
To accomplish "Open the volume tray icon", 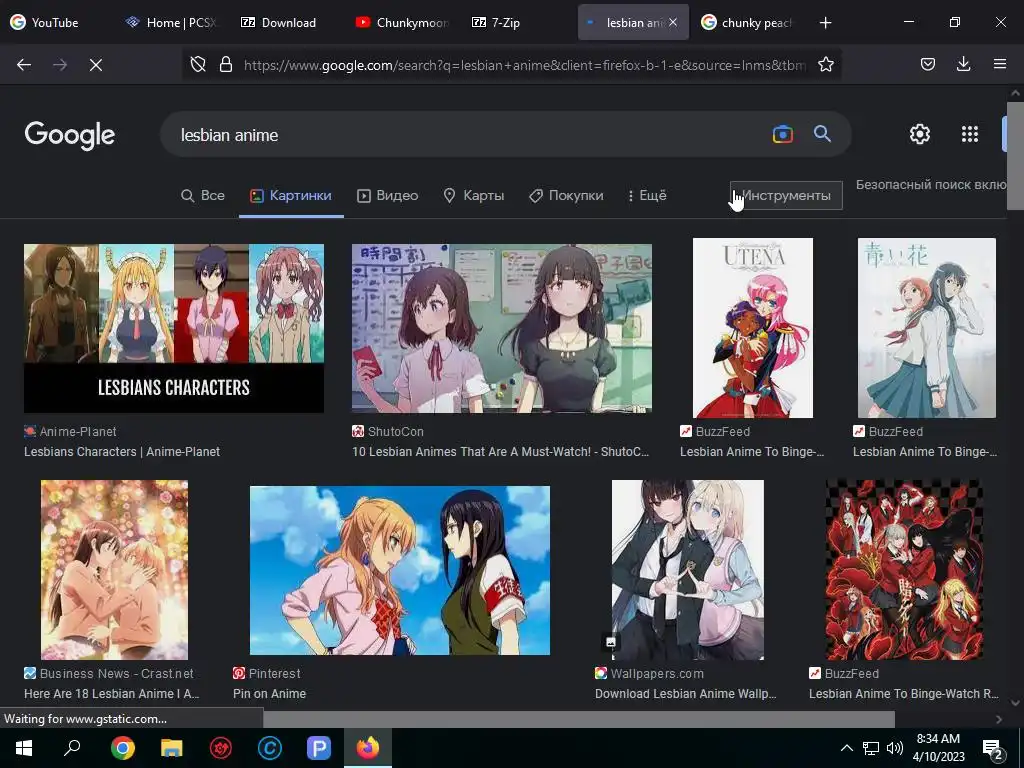I will pos(895,748).
